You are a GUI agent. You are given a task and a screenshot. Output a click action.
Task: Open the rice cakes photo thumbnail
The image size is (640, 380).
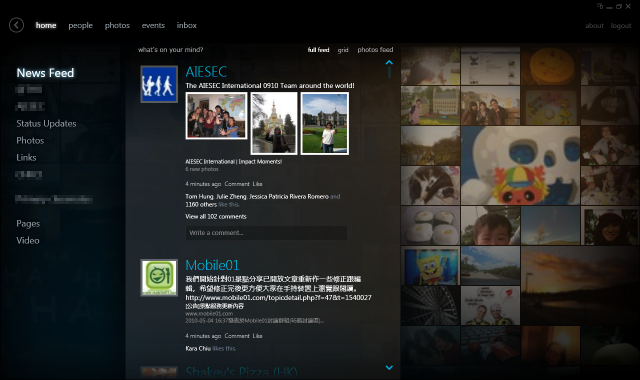tap(430, 226)
